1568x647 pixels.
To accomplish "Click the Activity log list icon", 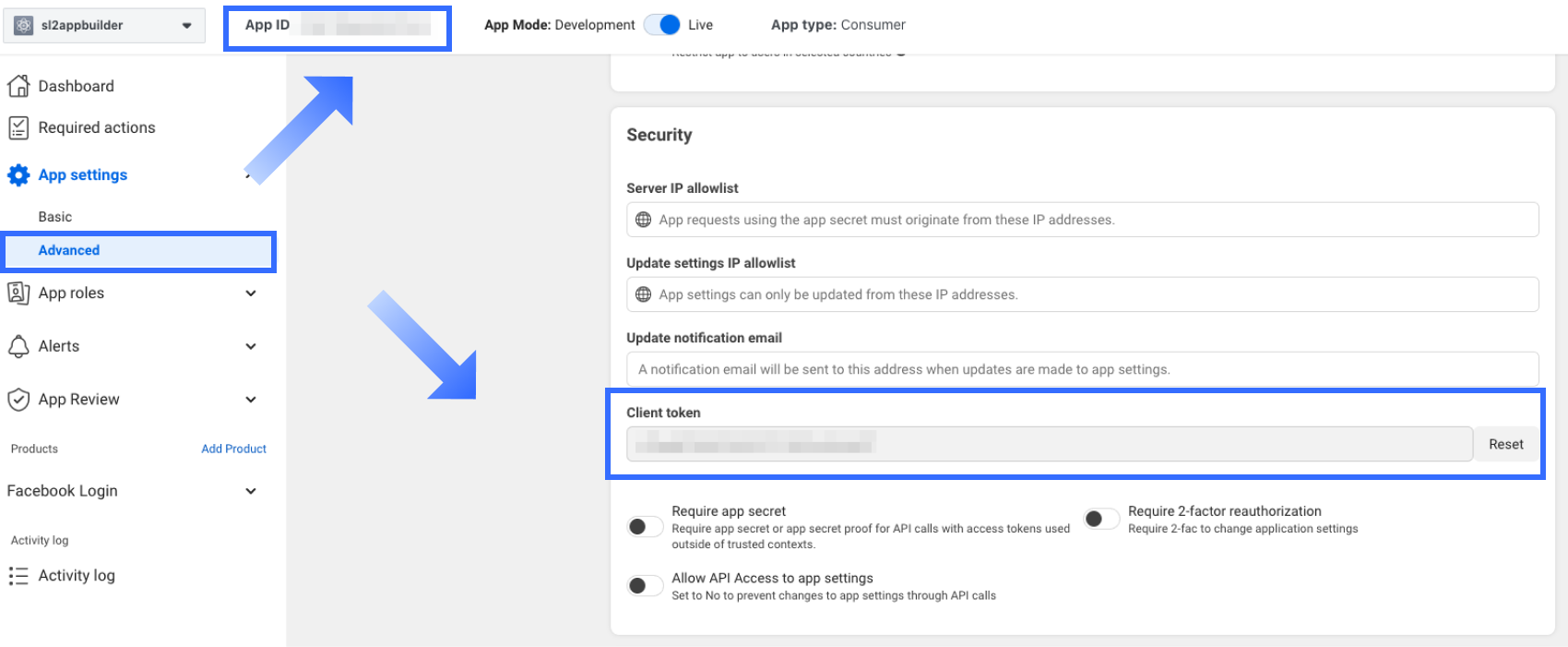I will 18,576.
